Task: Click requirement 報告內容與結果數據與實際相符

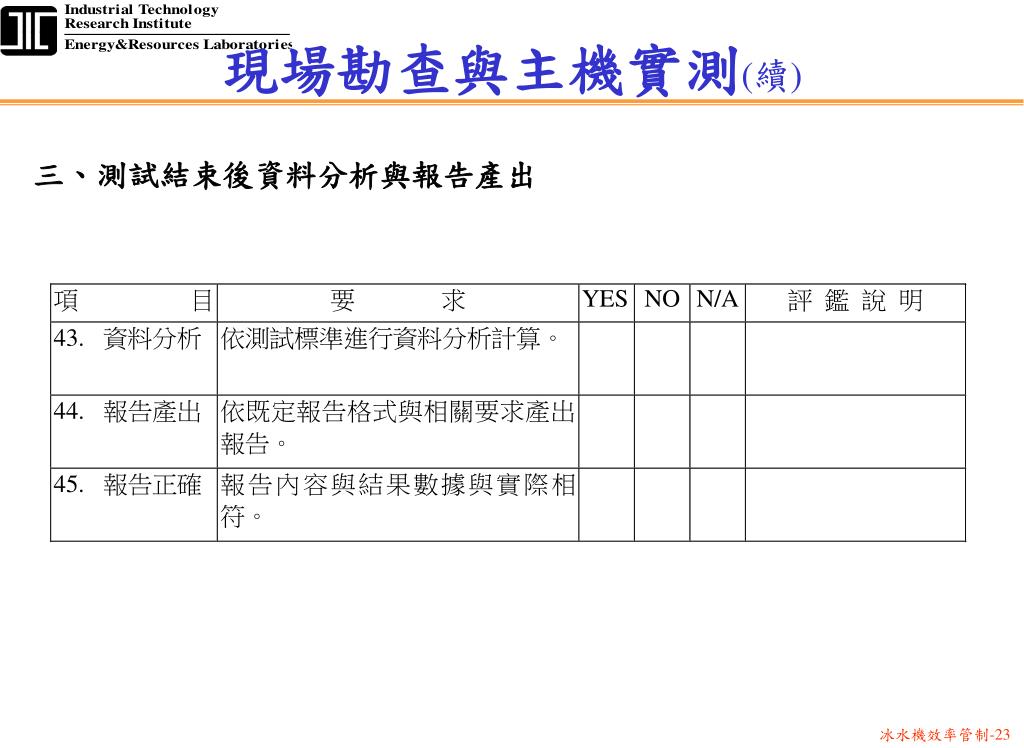Action: point(398,501)
